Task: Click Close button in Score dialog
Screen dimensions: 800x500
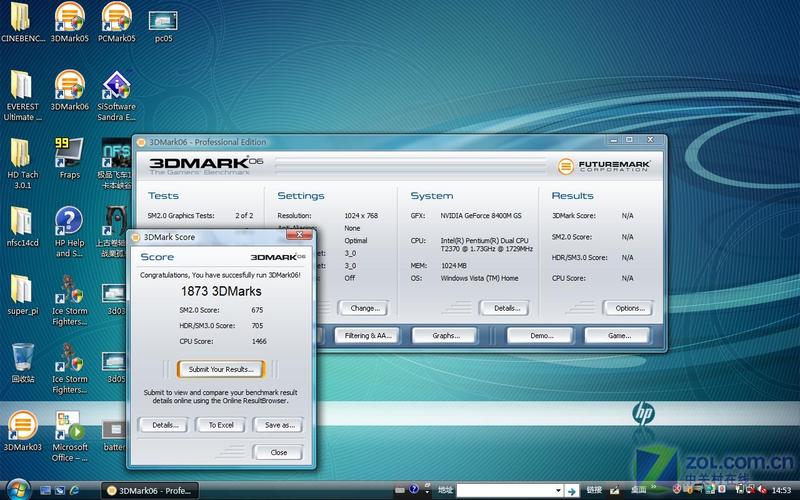Action: 279,452
